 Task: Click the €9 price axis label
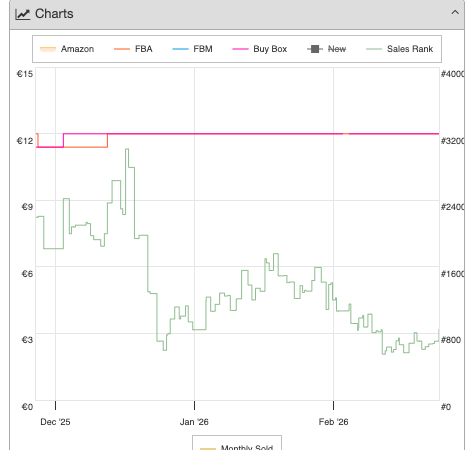coord(27,207)
